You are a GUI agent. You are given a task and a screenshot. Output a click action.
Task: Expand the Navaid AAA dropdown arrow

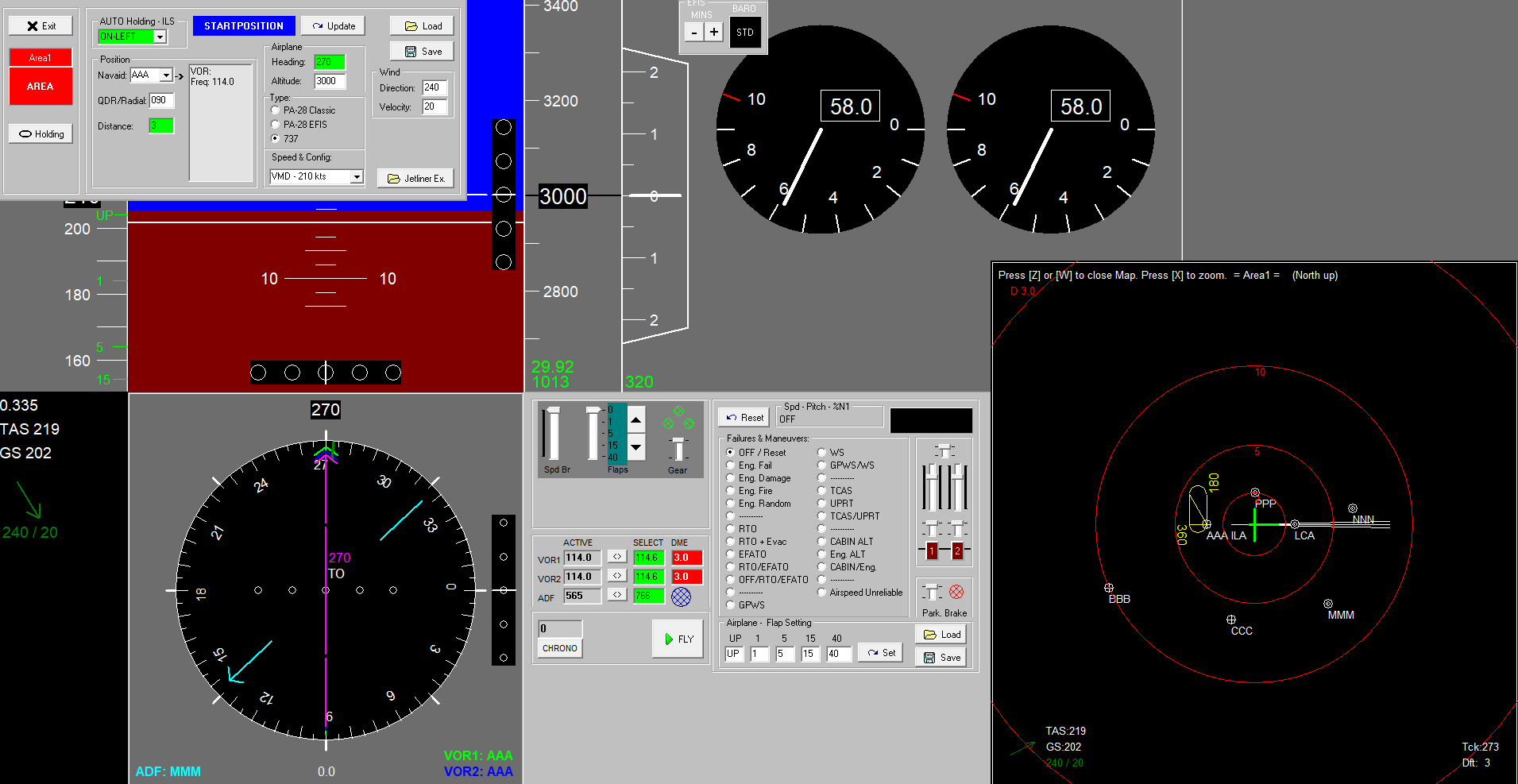tap(166, 75)
